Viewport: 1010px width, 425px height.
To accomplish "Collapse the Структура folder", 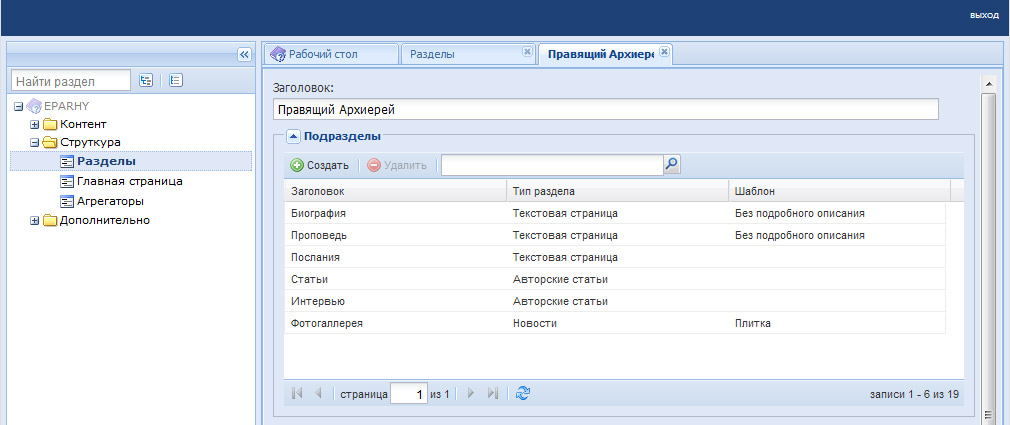I will (x=35, y=142).
